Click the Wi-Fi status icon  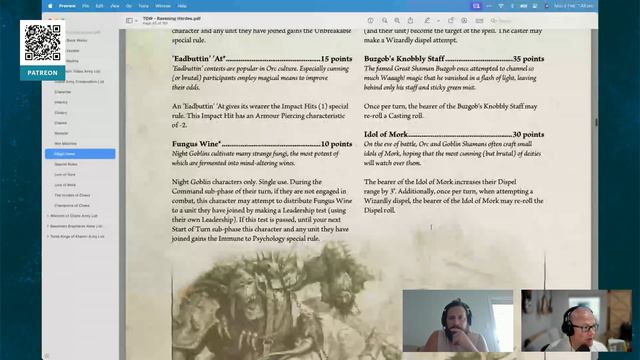click(x=501, y=6)
